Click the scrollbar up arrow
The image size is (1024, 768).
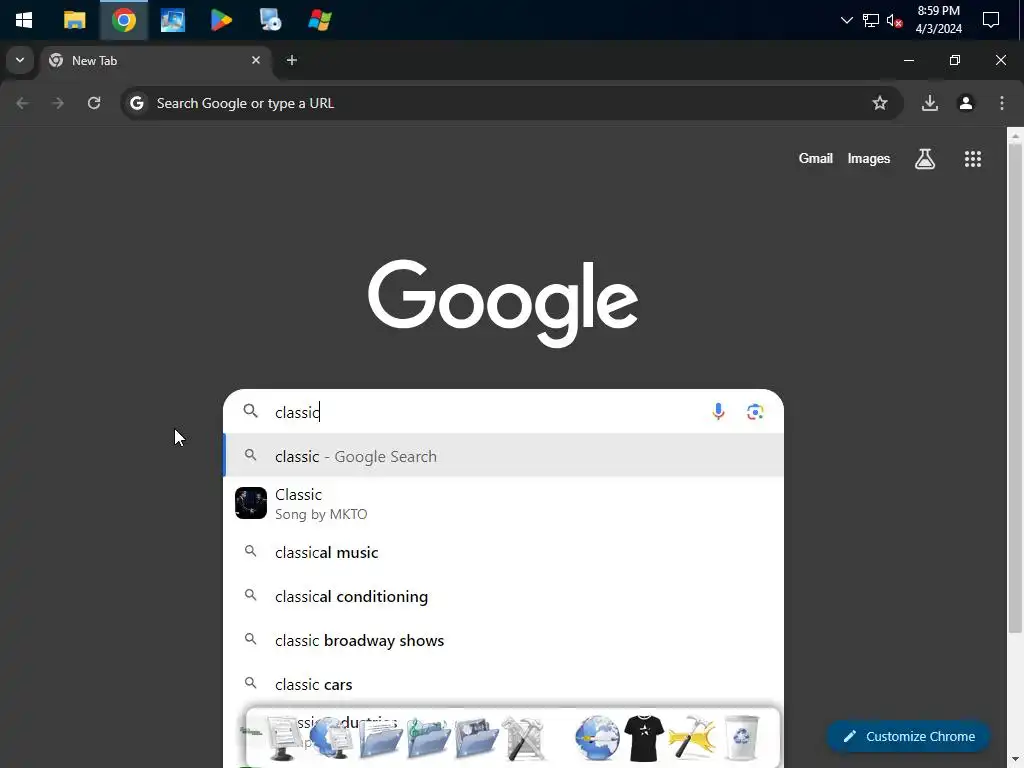pos(1014,136)
